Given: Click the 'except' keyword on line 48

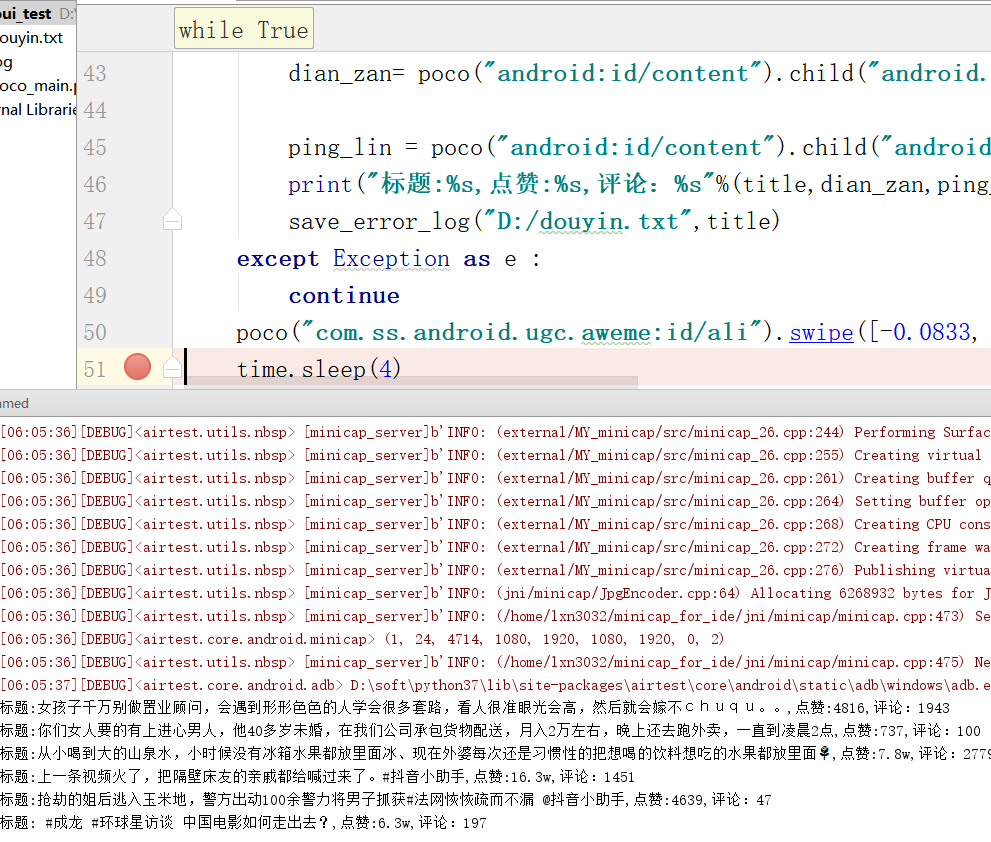Looking at the screenshot, I should pos(277,259).
